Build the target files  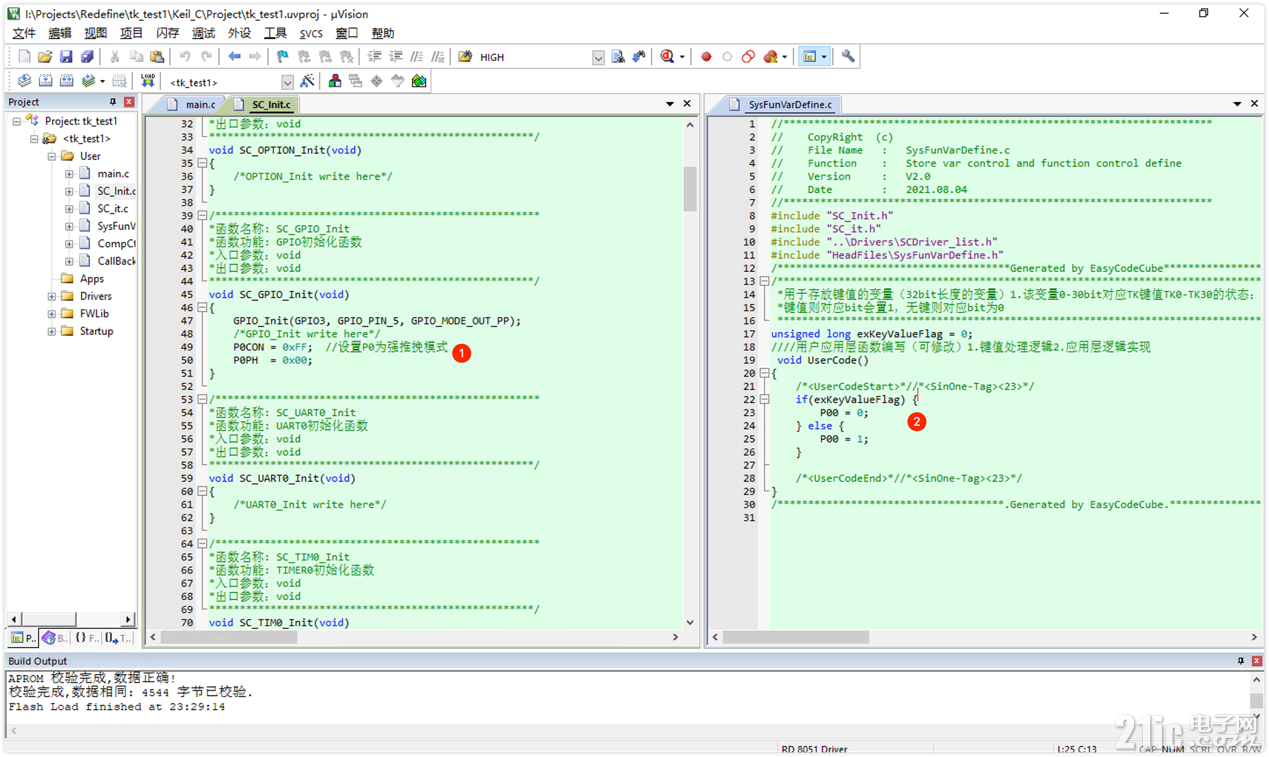(45, 81)
